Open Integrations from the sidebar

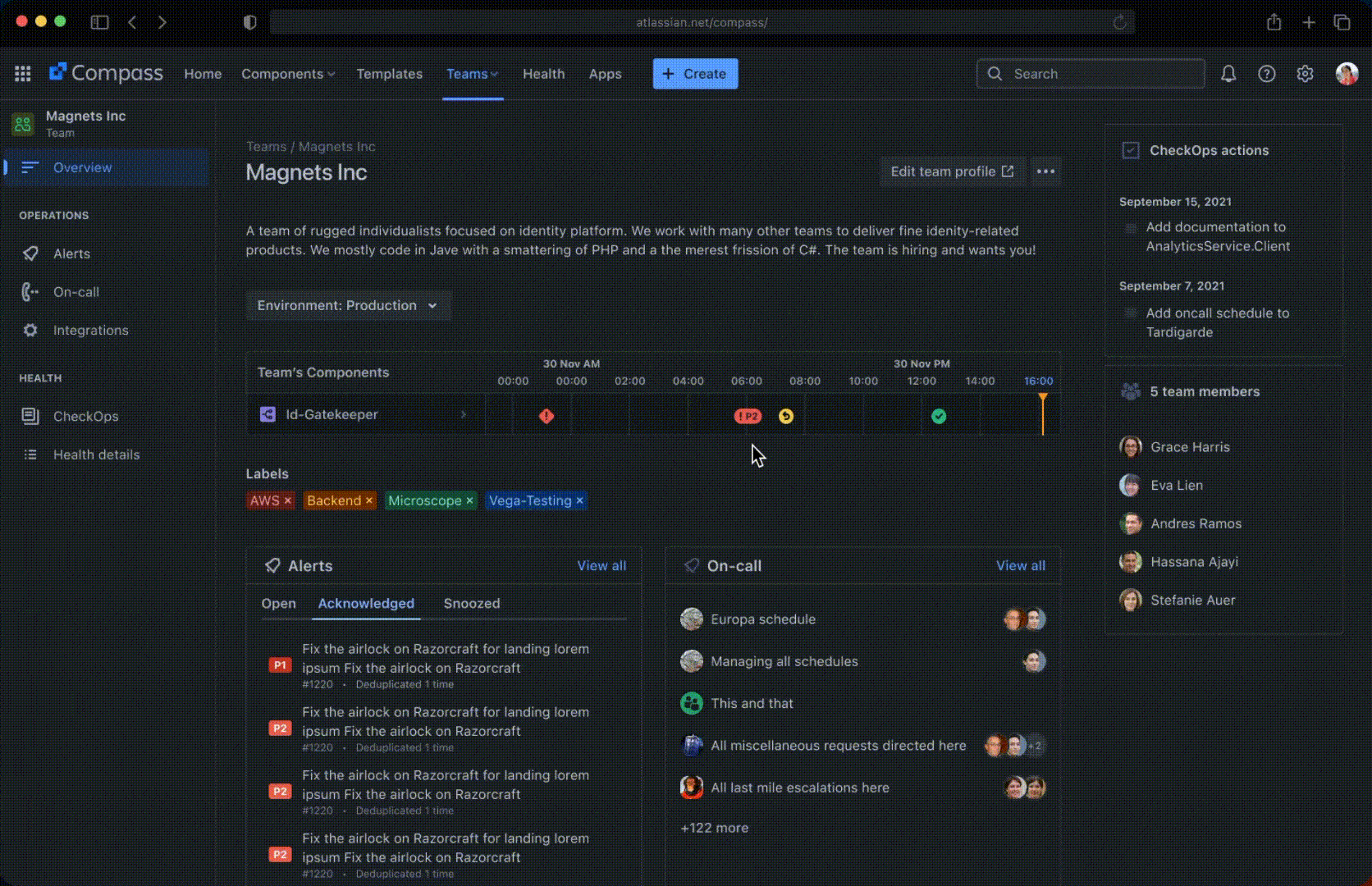click(90, 330)
